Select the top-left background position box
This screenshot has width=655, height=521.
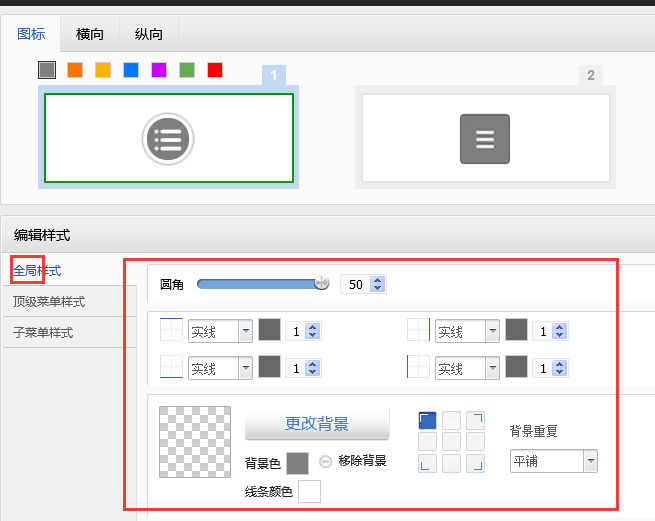click(x=427, y=420)
